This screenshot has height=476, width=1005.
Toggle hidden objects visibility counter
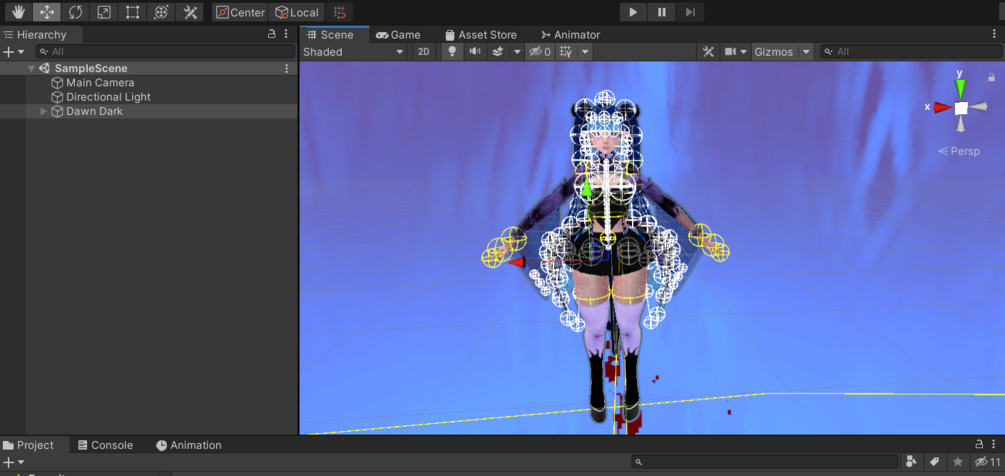point(538,52)
